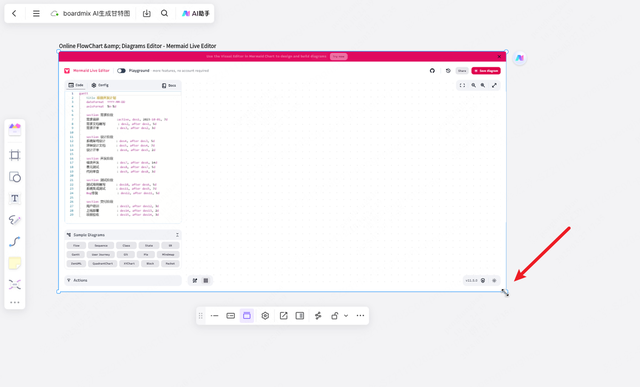The width and height of the screenshot is (640, 387).
Task: Switch to the Code tab
Action: [76, 85]
